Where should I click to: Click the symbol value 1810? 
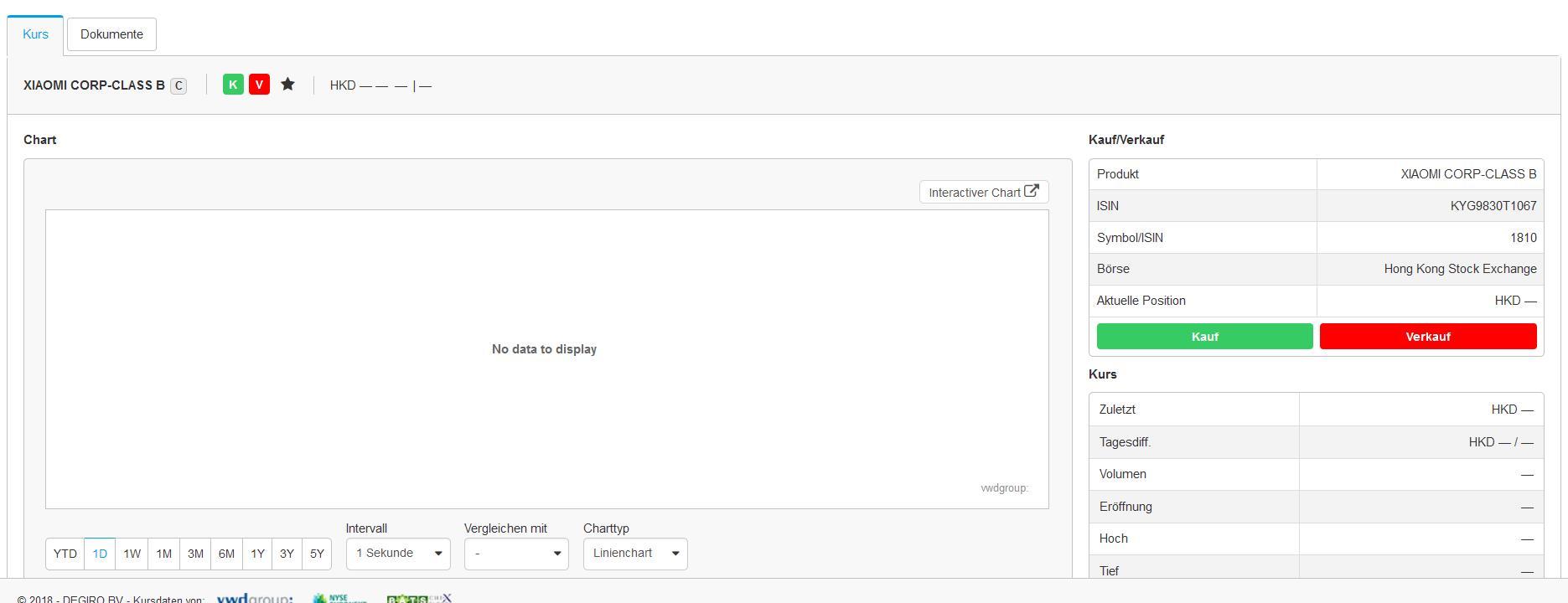tap(1523, 238)
